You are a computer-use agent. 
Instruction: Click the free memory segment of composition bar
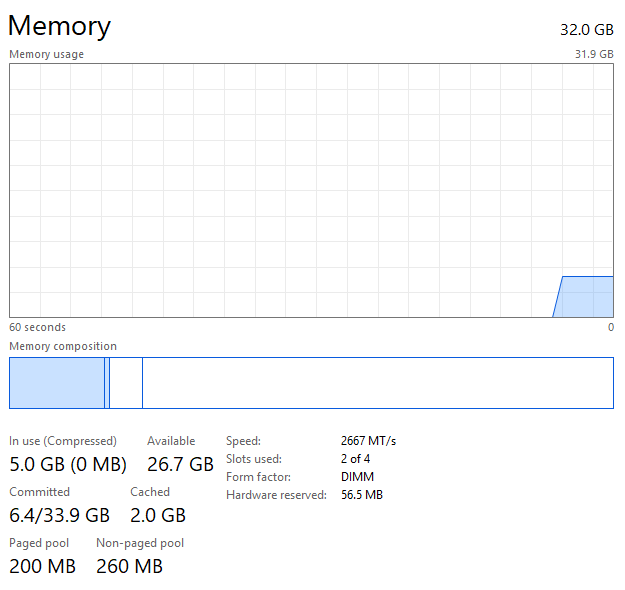click(x=376, y=383)
